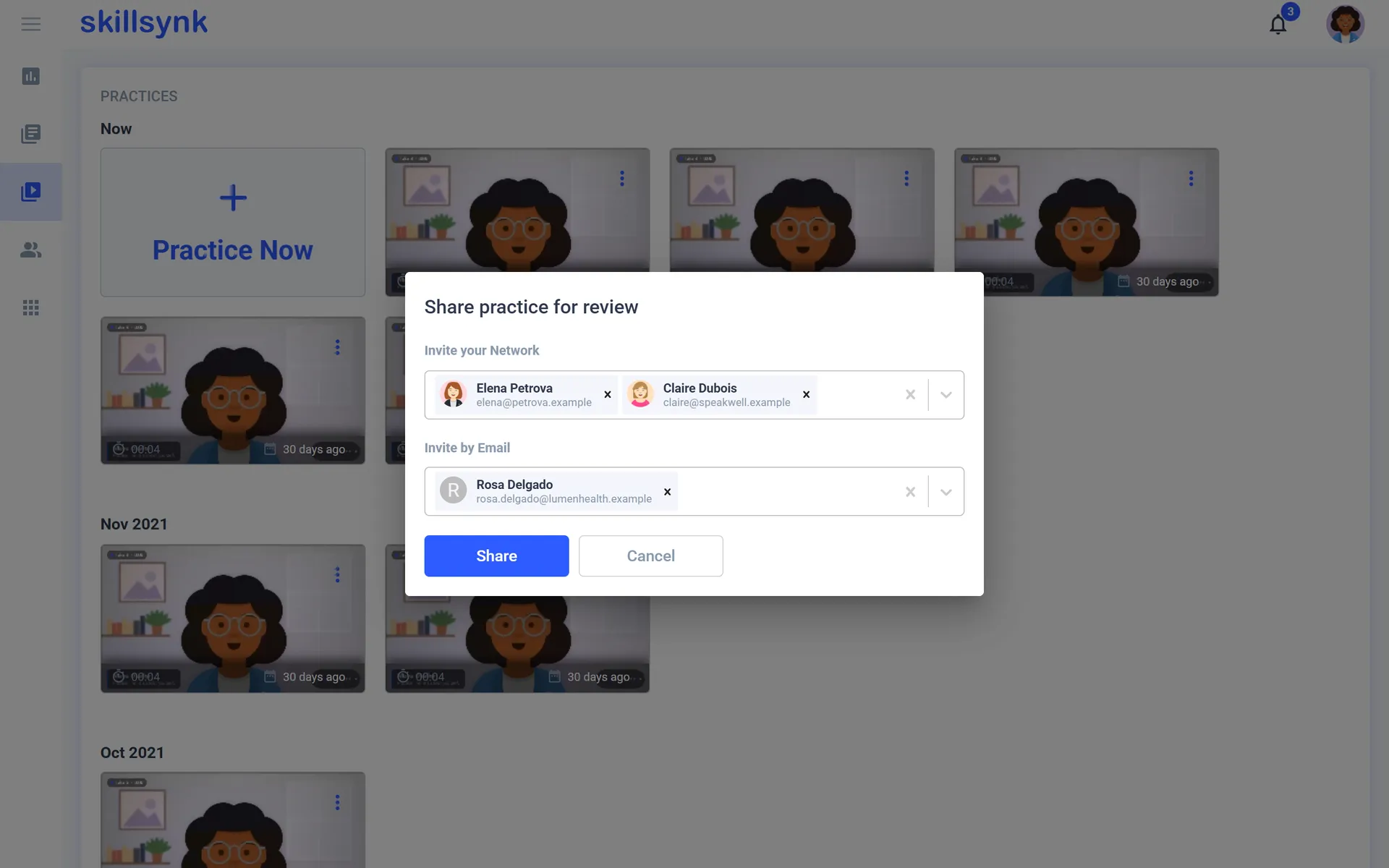Open the network people icon in sidebar

pyautogui.click(x=30, y=250)
